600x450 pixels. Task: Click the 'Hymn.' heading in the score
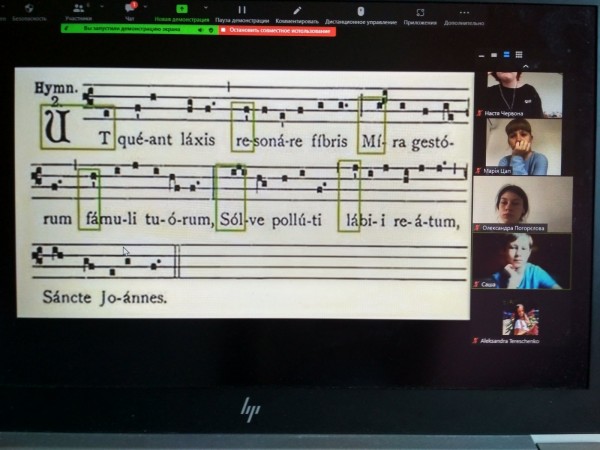point(56,89)
